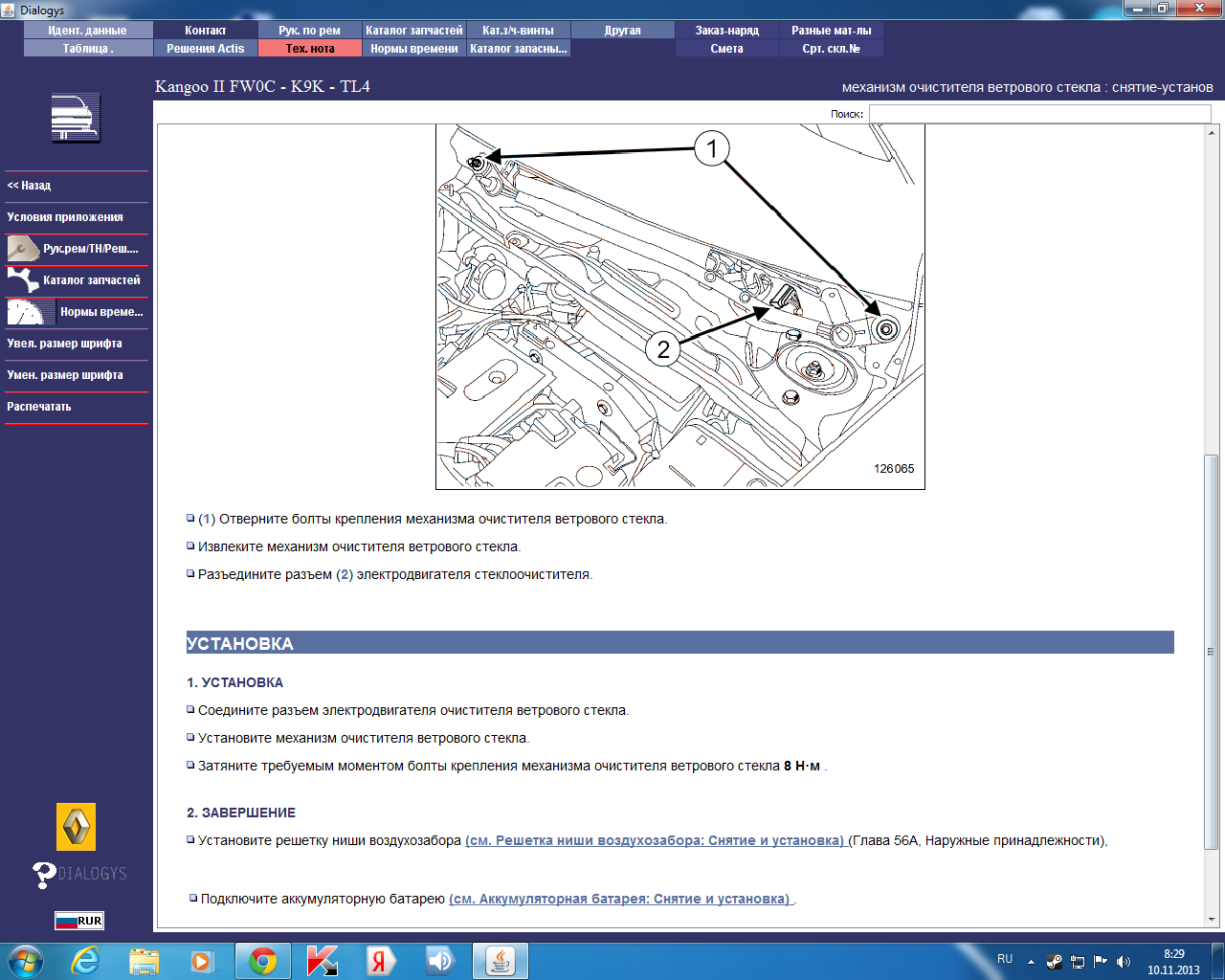
Task: Open the Другая tab
Action: [623, 31]
